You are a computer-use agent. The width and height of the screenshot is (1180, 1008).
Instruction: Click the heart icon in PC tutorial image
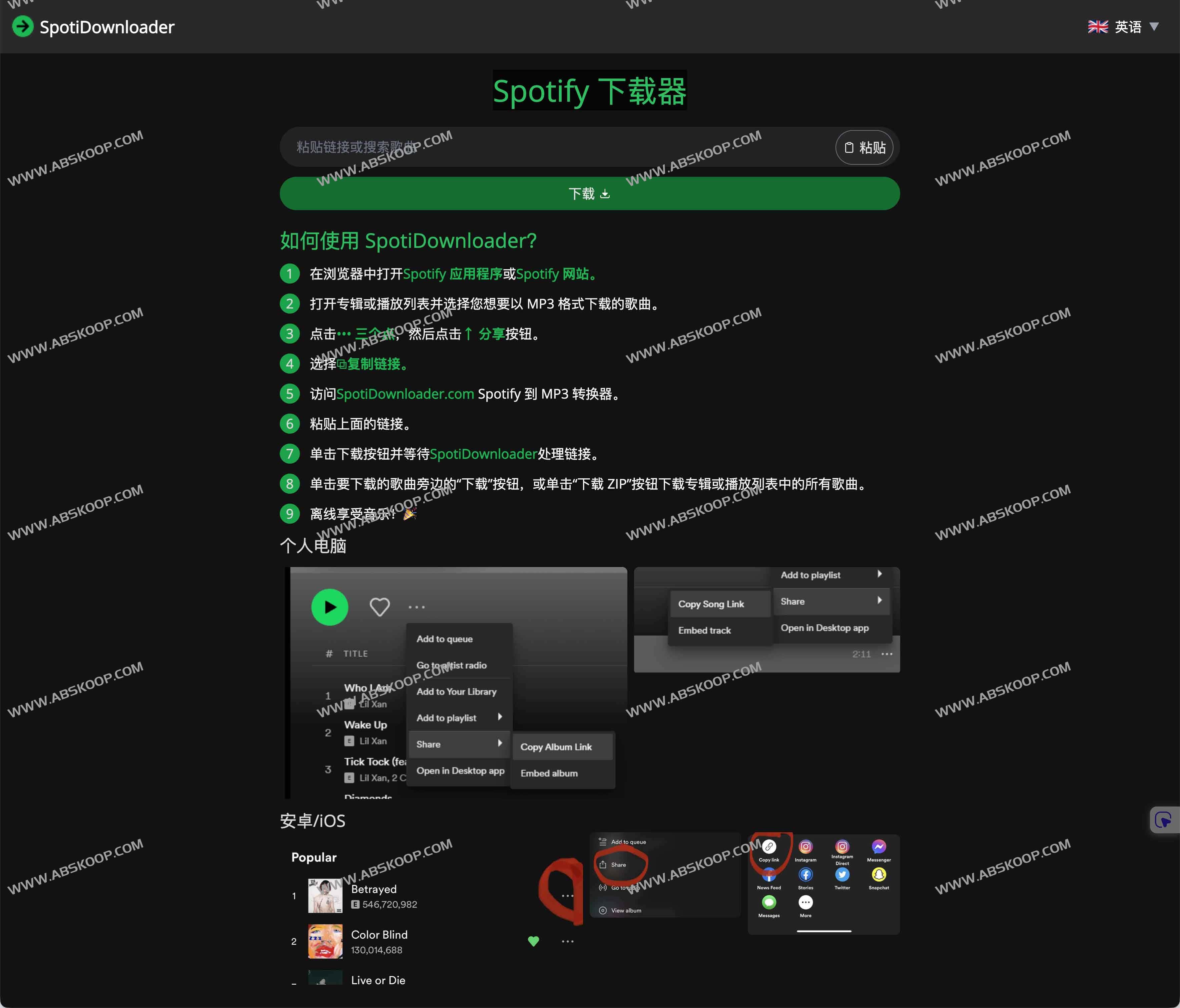pos(380,607)
